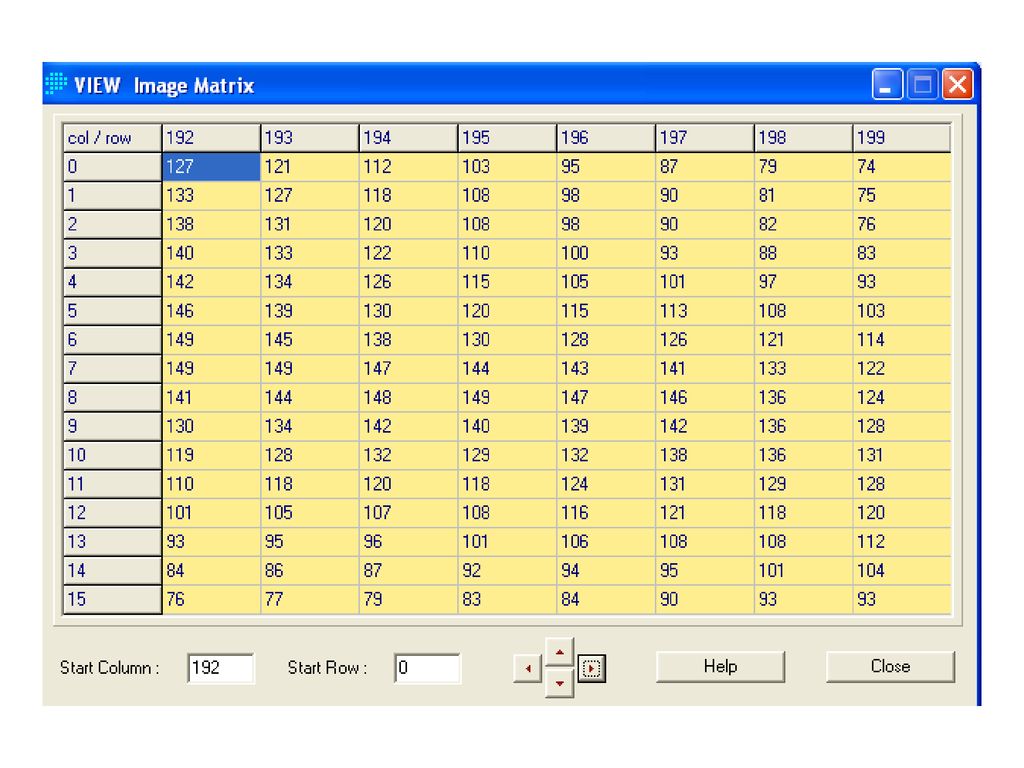Select cell 143 in row 7, column 196
This screenshot has height=768, width=1024.
[606, 368]
